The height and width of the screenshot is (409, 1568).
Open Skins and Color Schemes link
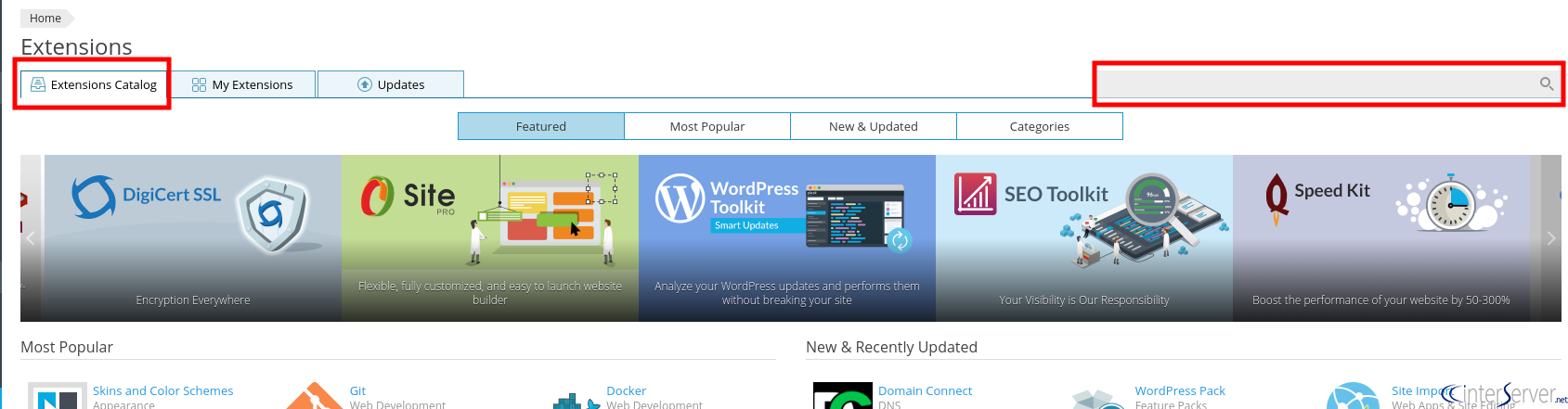(x=162, y=391)
